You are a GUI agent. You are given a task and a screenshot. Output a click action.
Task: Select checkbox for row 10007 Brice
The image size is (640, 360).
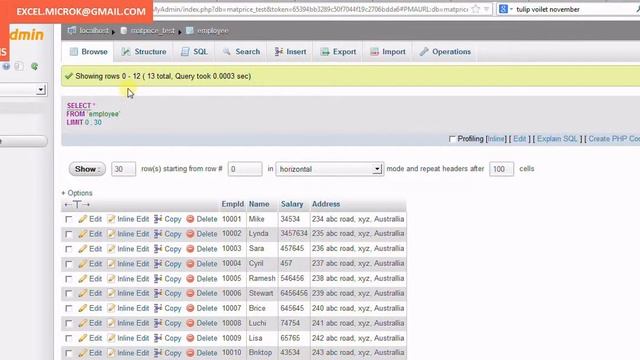(x=69, y=309)
